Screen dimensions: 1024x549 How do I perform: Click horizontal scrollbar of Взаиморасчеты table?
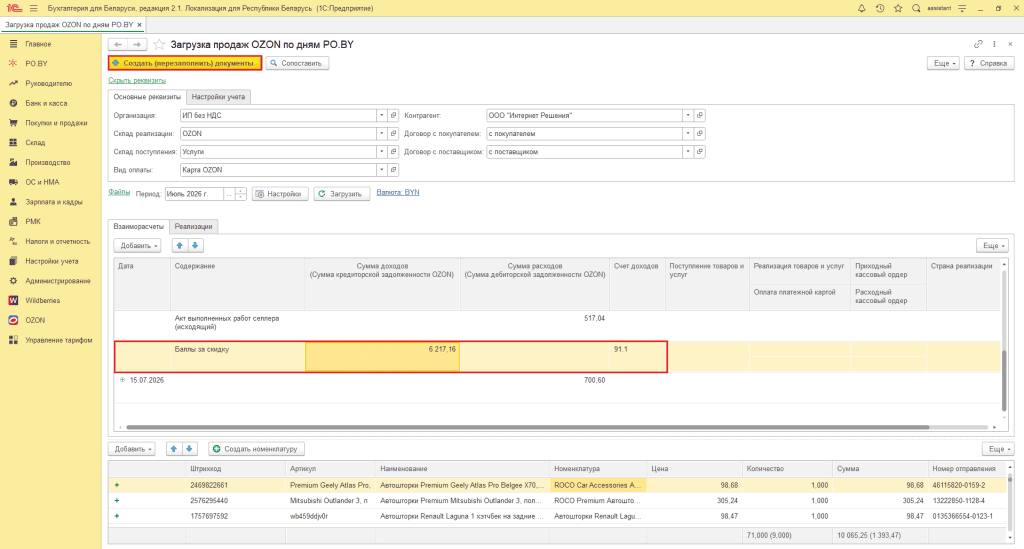[527, 428]
